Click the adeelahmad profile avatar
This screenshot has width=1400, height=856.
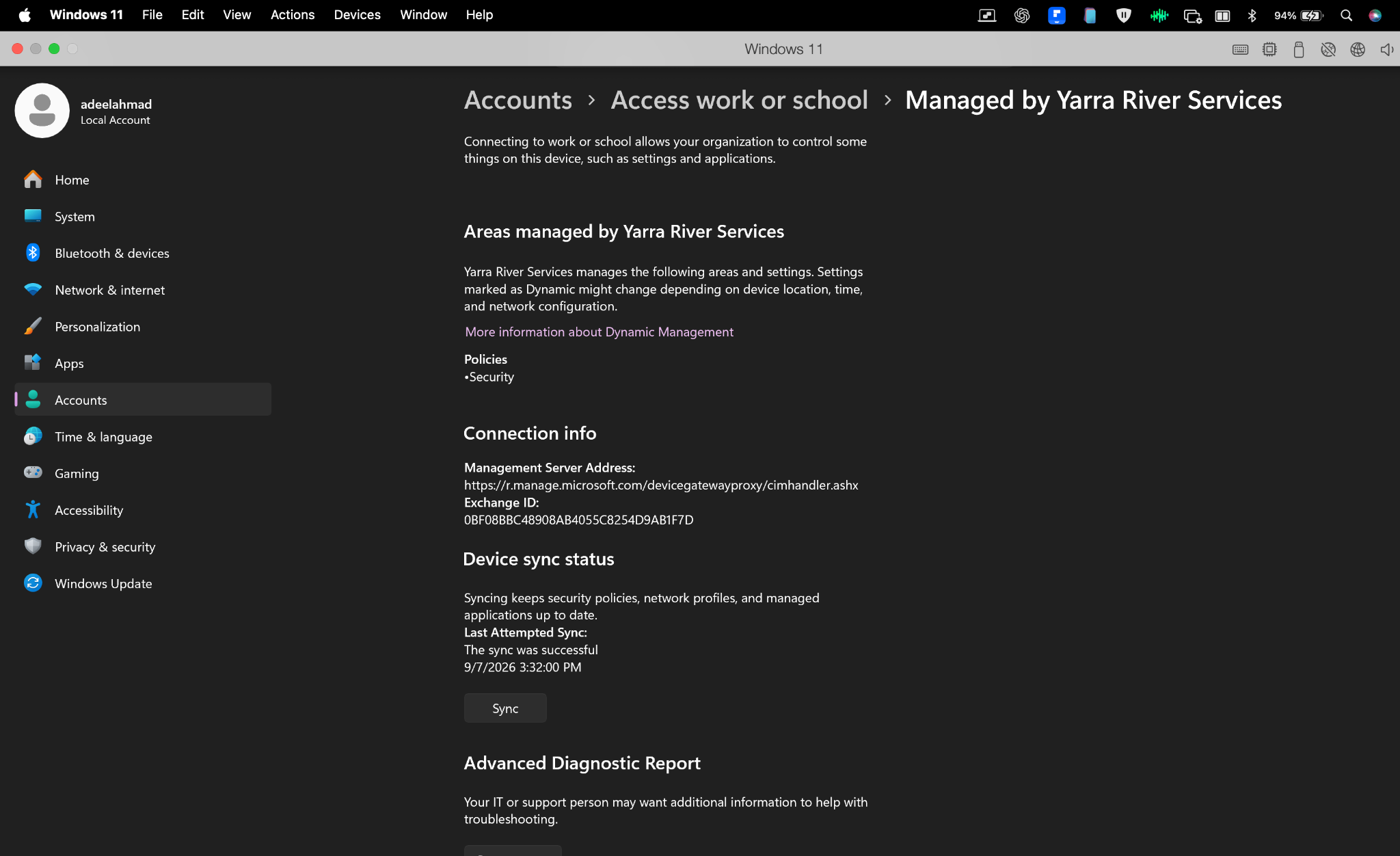point(42,111)
